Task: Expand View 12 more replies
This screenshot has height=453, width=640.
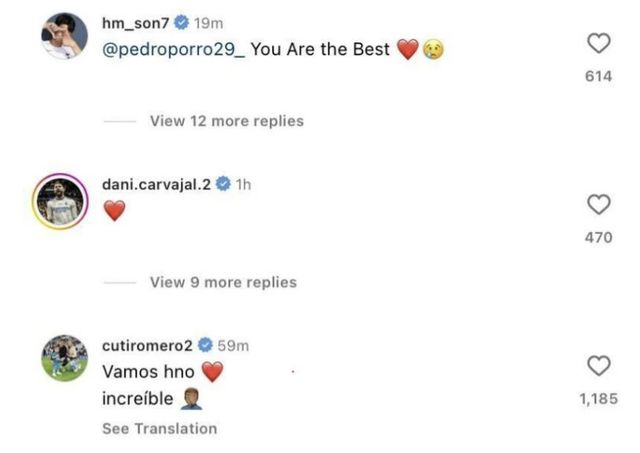Action: tap(226, 121)
